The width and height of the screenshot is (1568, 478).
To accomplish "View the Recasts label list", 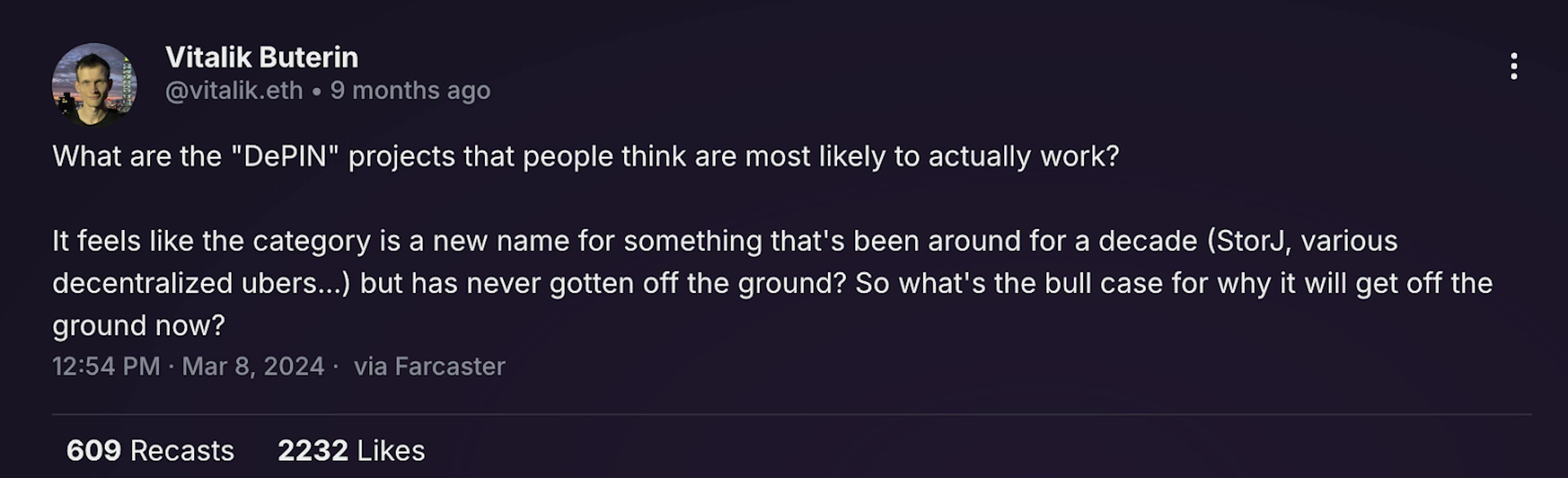I will pyautogui.click(x=182, y=451).
